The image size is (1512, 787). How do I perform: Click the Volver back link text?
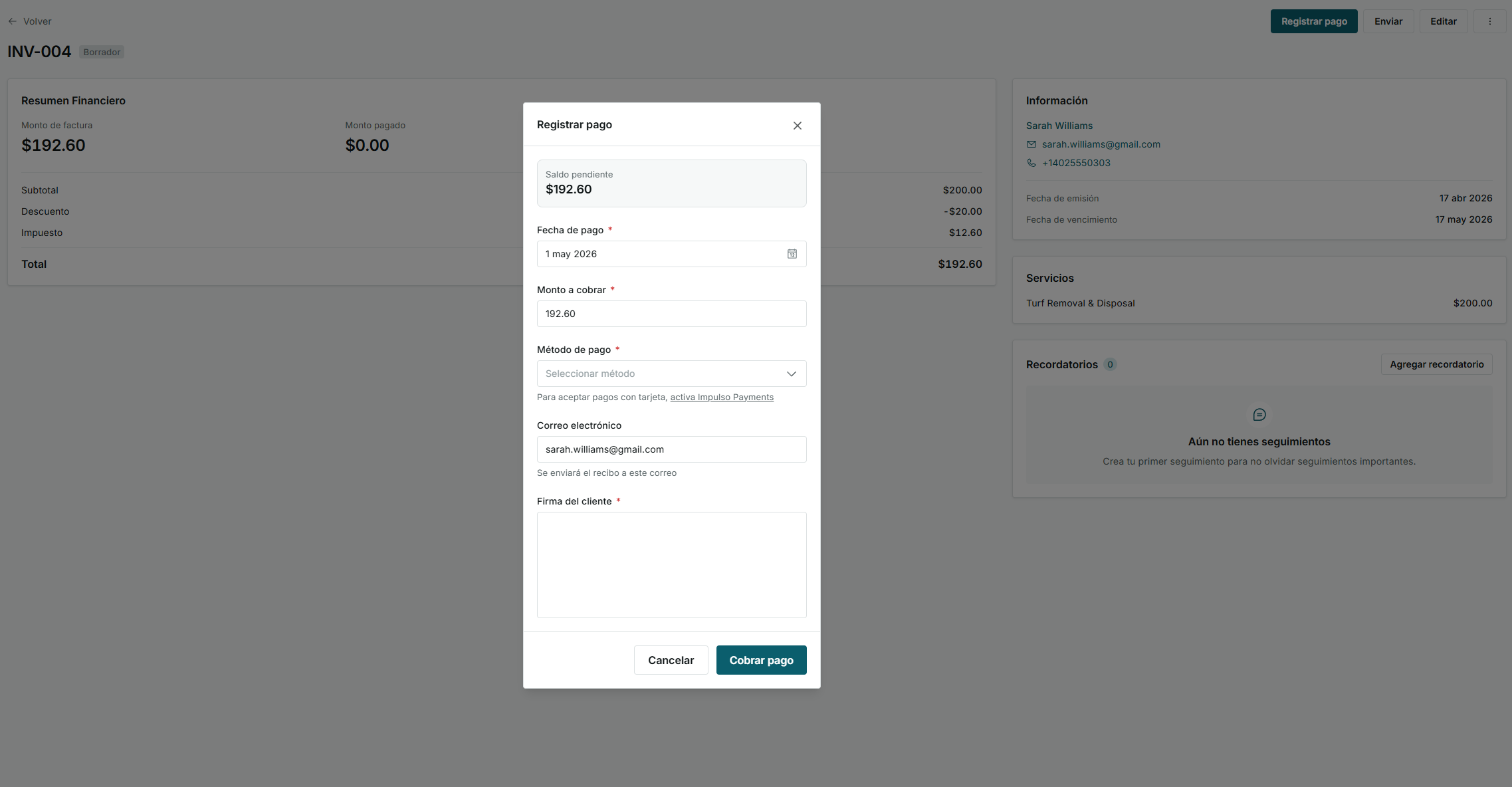37,21
